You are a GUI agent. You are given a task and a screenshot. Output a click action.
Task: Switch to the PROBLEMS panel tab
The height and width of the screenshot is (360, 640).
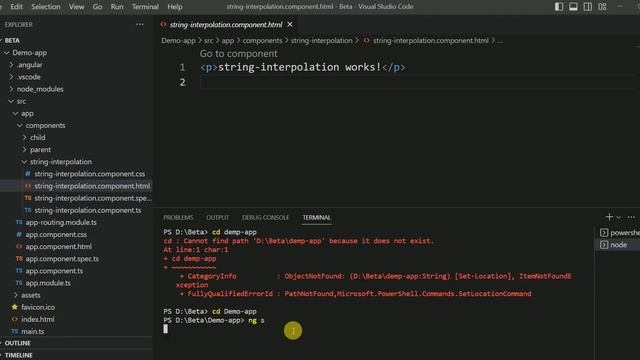point(178,218)
